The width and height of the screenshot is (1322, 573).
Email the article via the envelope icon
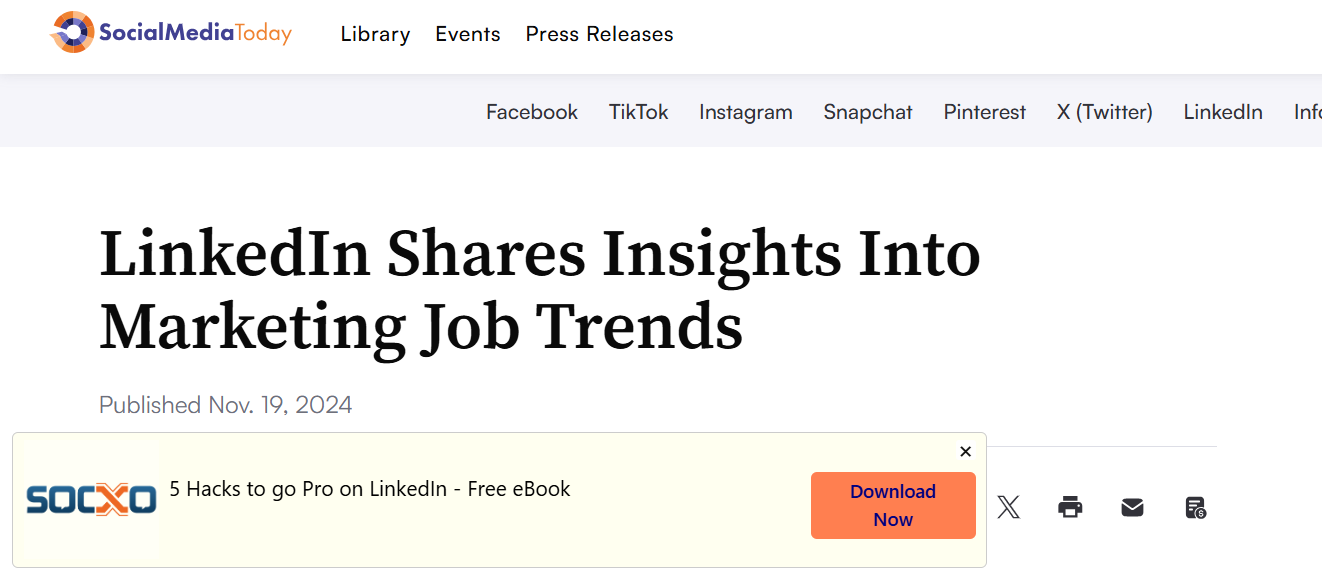tap(1132, 507)
